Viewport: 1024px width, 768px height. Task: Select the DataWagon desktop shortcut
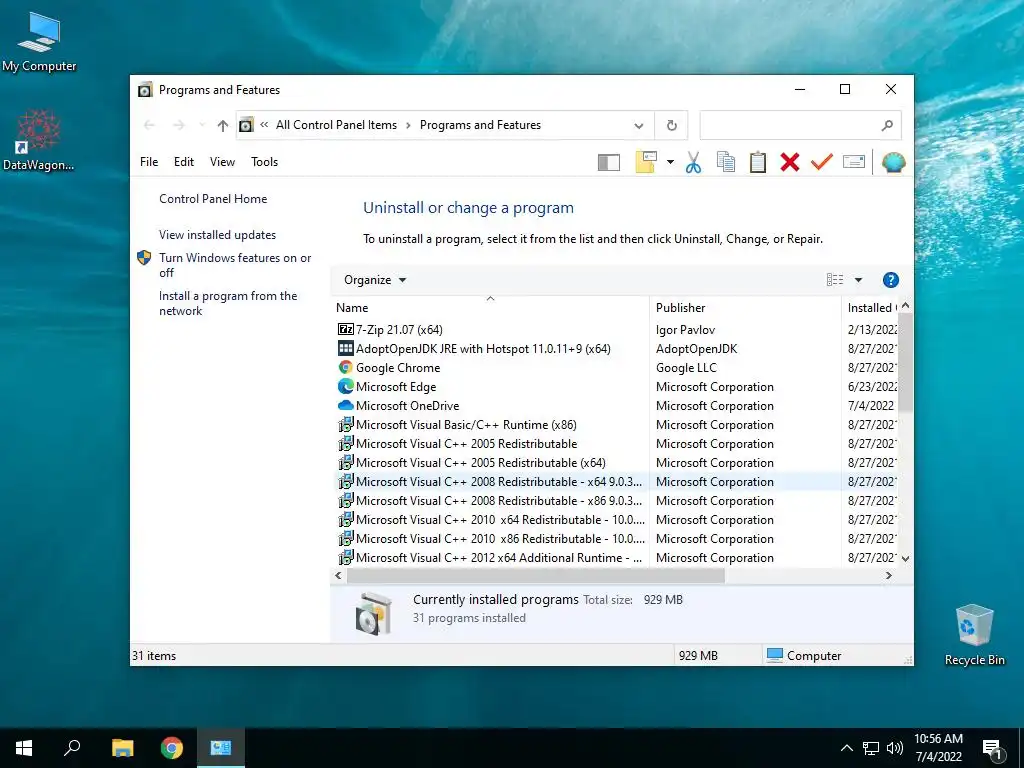(39, 140)
